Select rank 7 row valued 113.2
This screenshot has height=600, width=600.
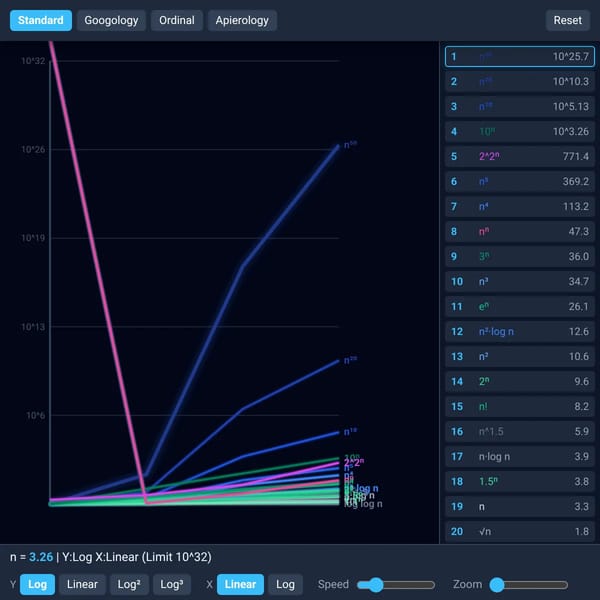[x=520, y=207]
